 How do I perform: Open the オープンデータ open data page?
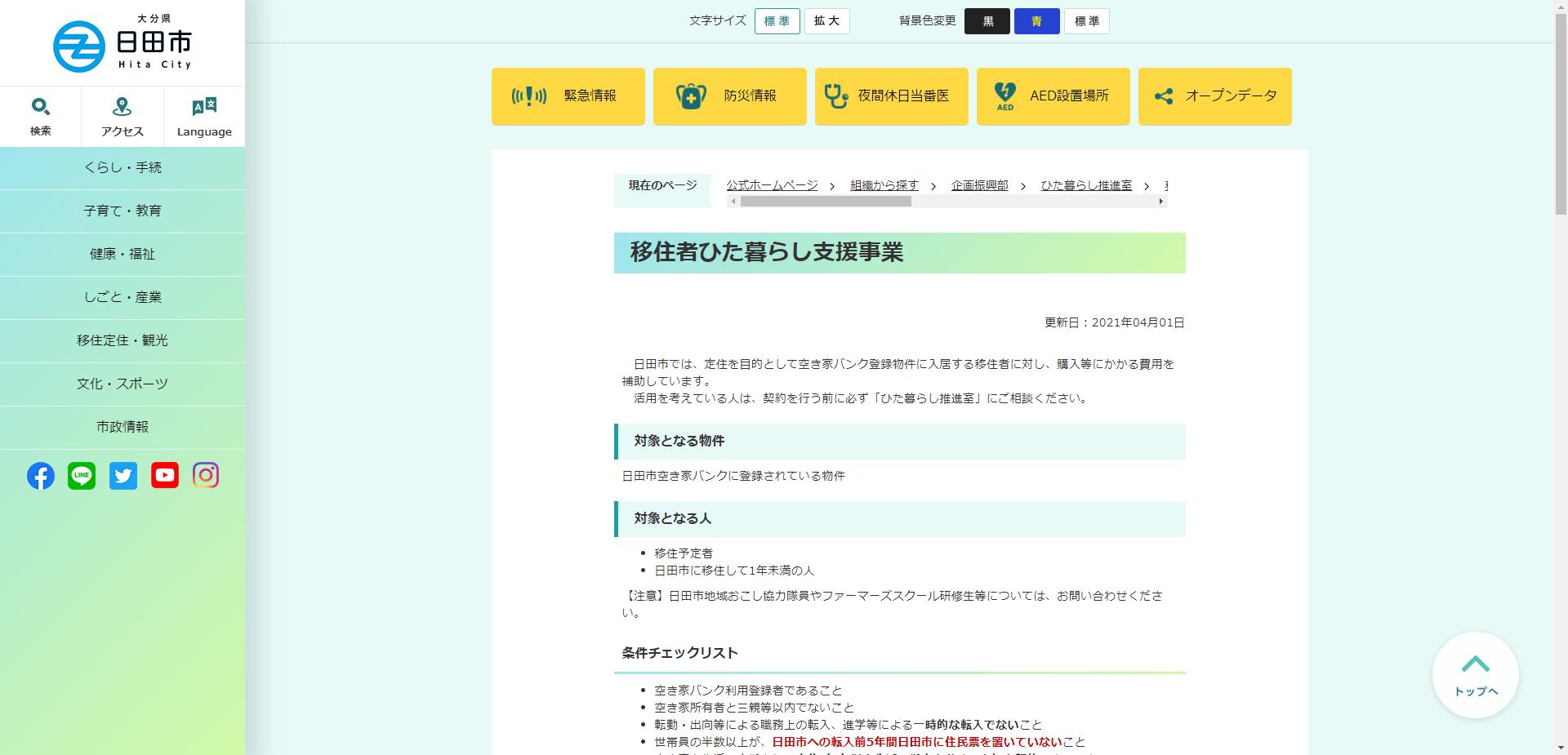pos(1214,95)
